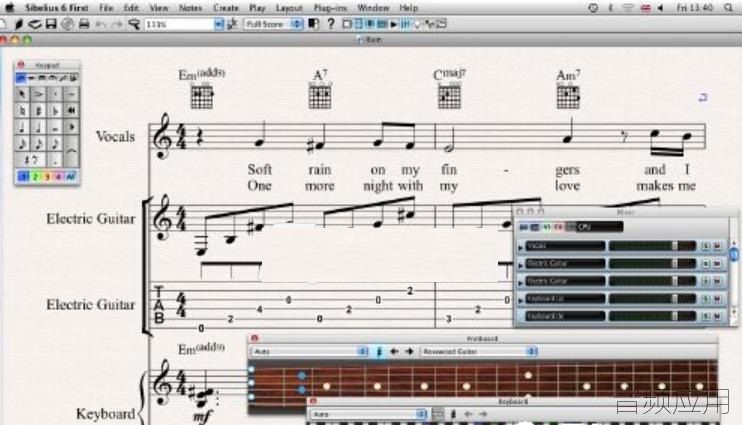Toggle voice 4 on Keypad
This screenshot has height=425, width=742.
(59, 177)
